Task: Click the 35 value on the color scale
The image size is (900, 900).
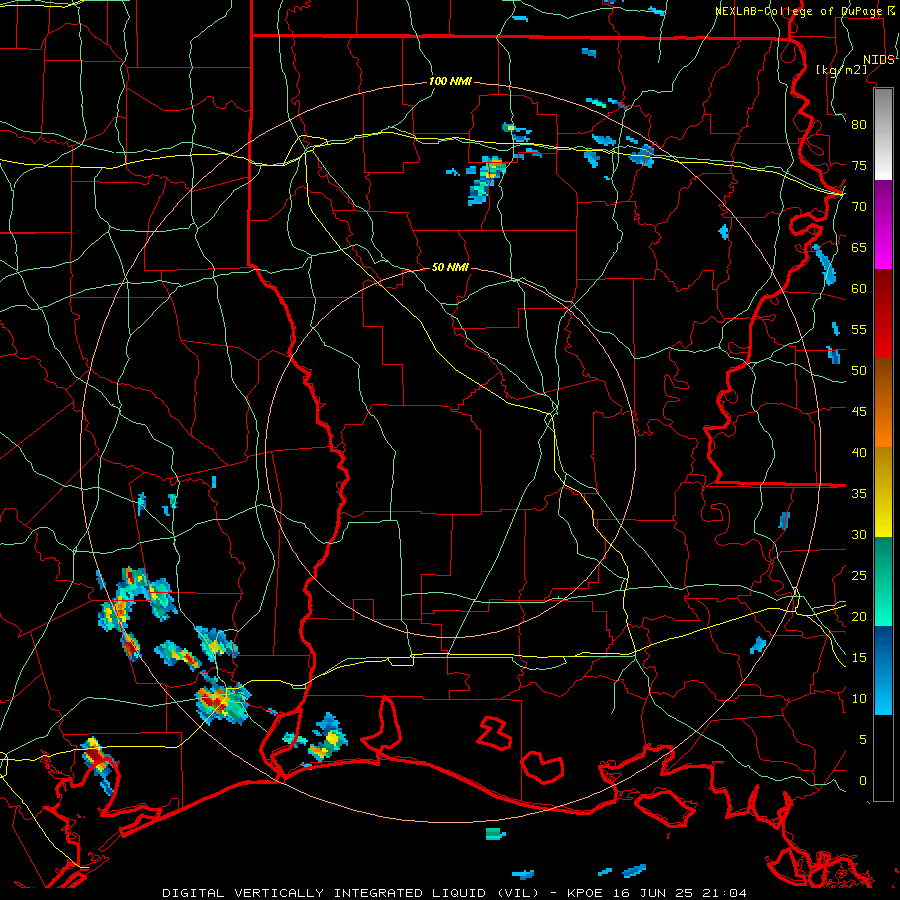Action: click(859, 494)
